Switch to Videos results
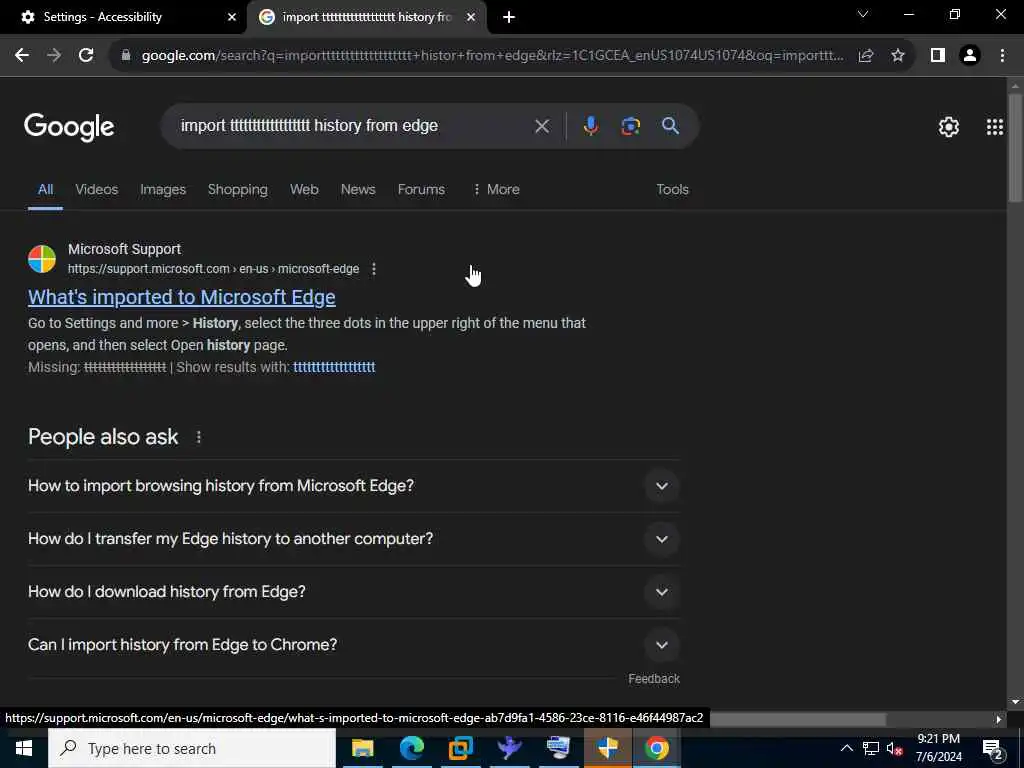This screenshot has width=1024, height=768. [x=97, y=189]
